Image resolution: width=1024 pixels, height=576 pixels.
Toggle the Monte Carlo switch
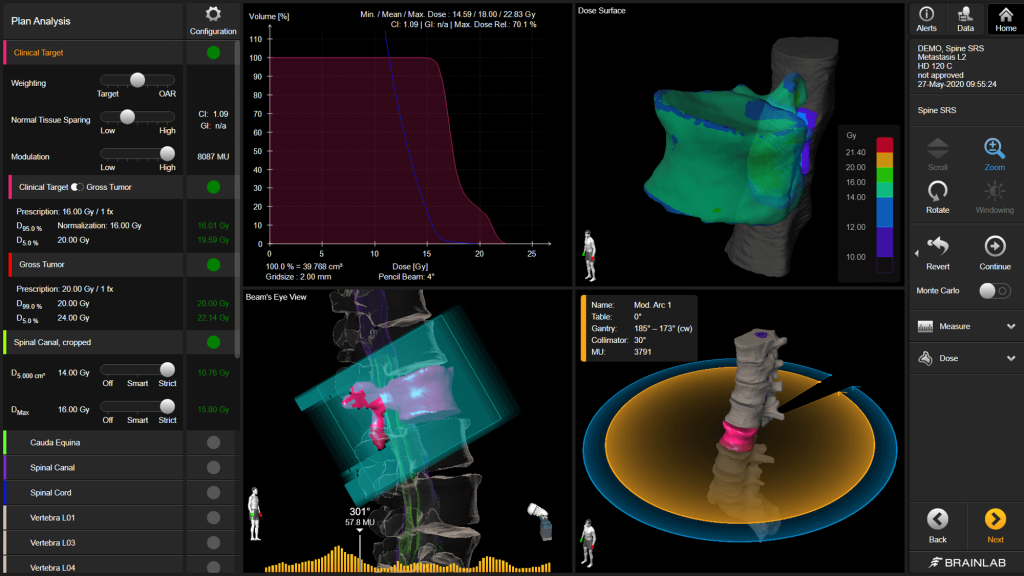pos(991,290)
